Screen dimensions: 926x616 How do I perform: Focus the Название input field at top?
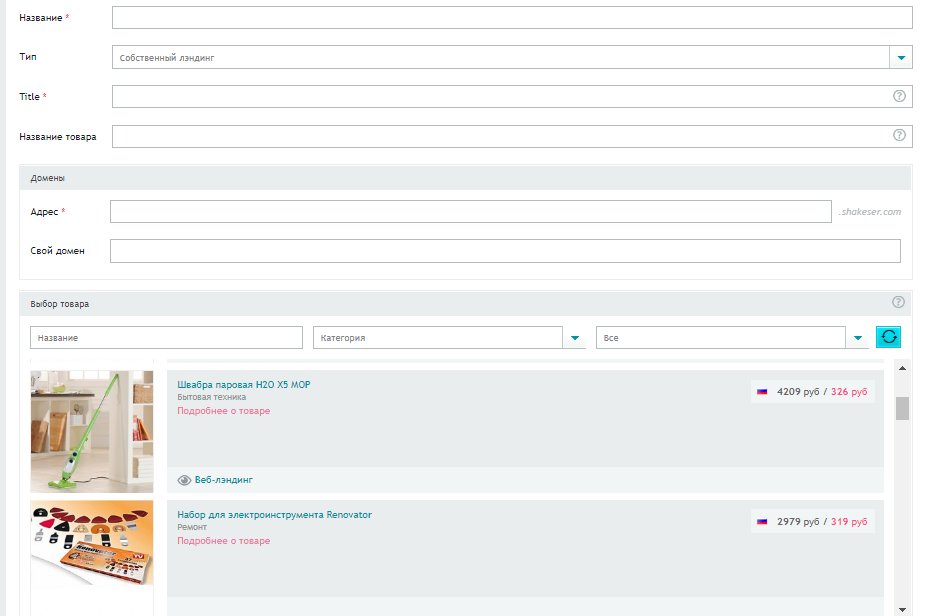click(512, 18)
